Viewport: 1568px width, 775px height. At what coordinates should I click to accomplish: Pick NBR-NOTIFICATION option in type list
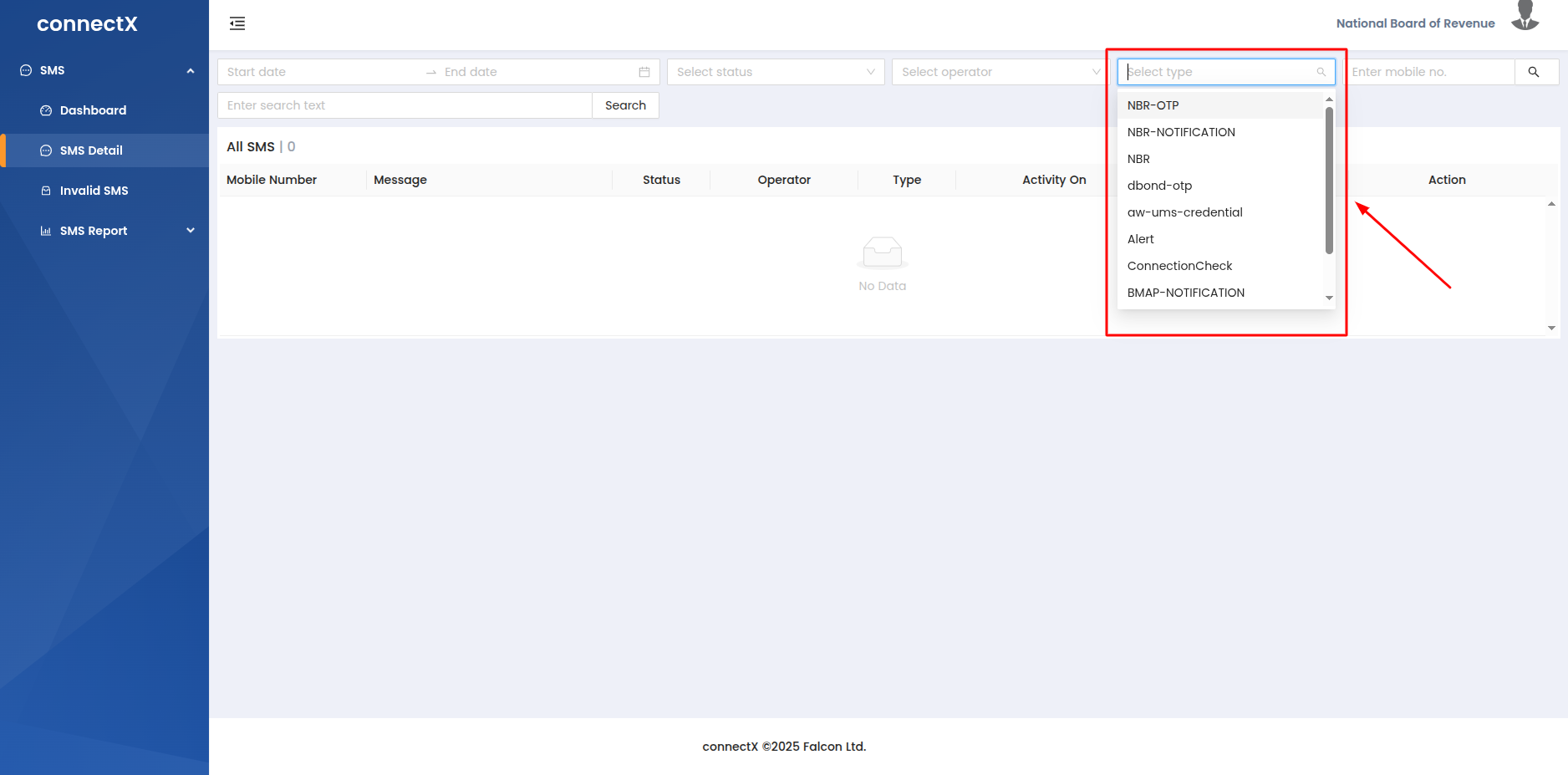coord(1180,132)
